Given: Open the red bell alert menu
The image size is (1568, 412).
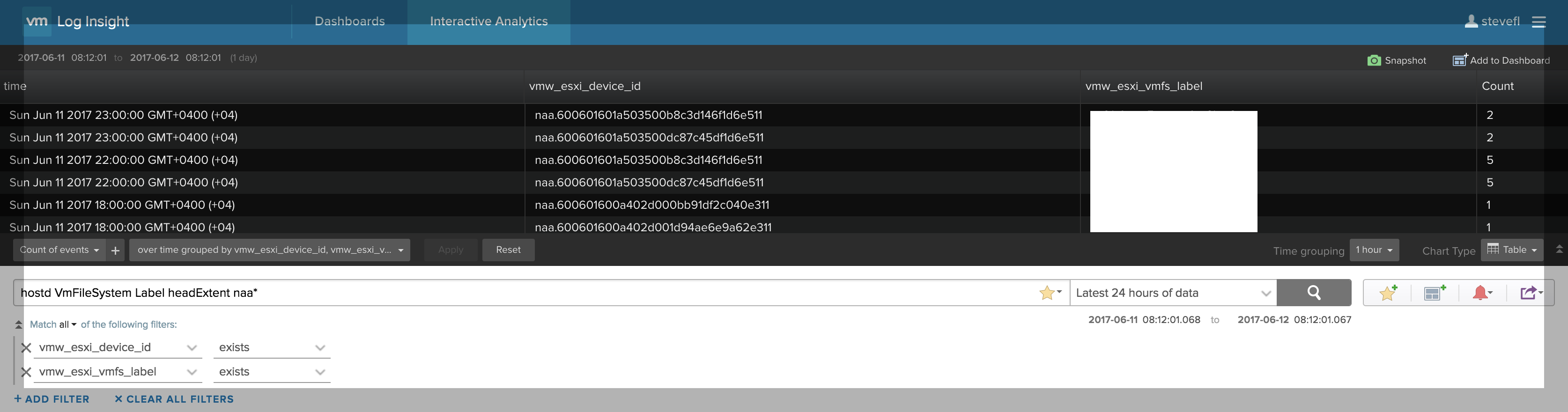Looking at the screenshot, I should tap(1481, 293).
